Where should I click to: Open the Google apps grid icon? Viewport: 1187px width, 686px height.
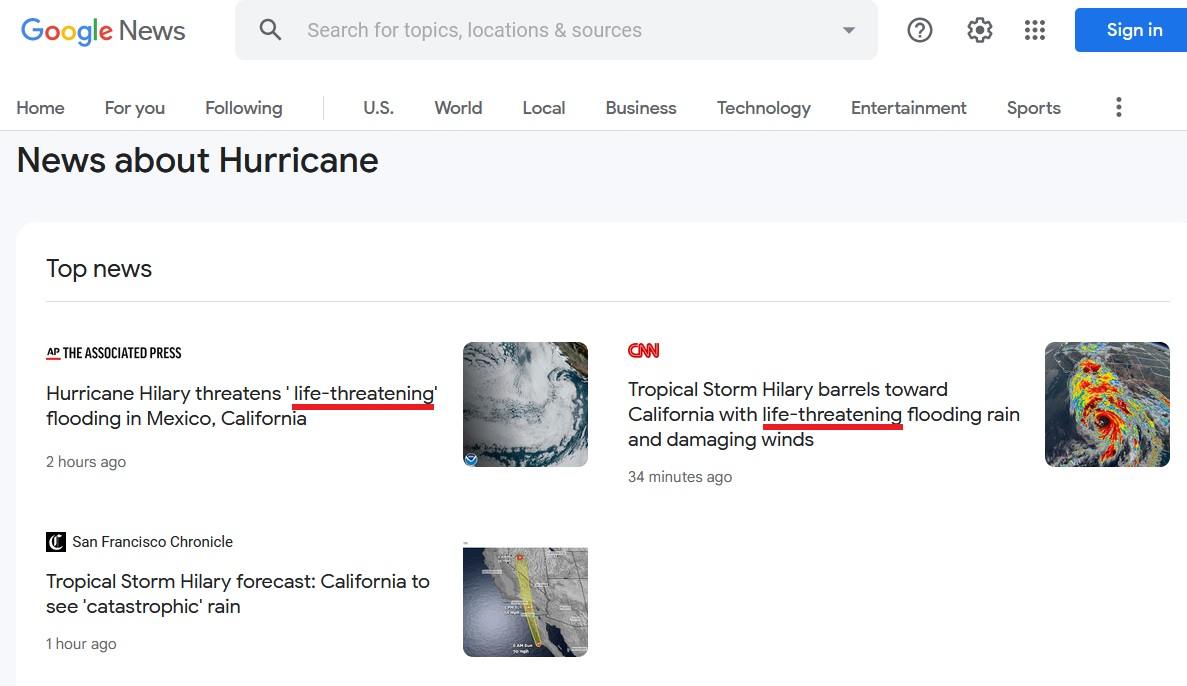[x=1035, y=30]
